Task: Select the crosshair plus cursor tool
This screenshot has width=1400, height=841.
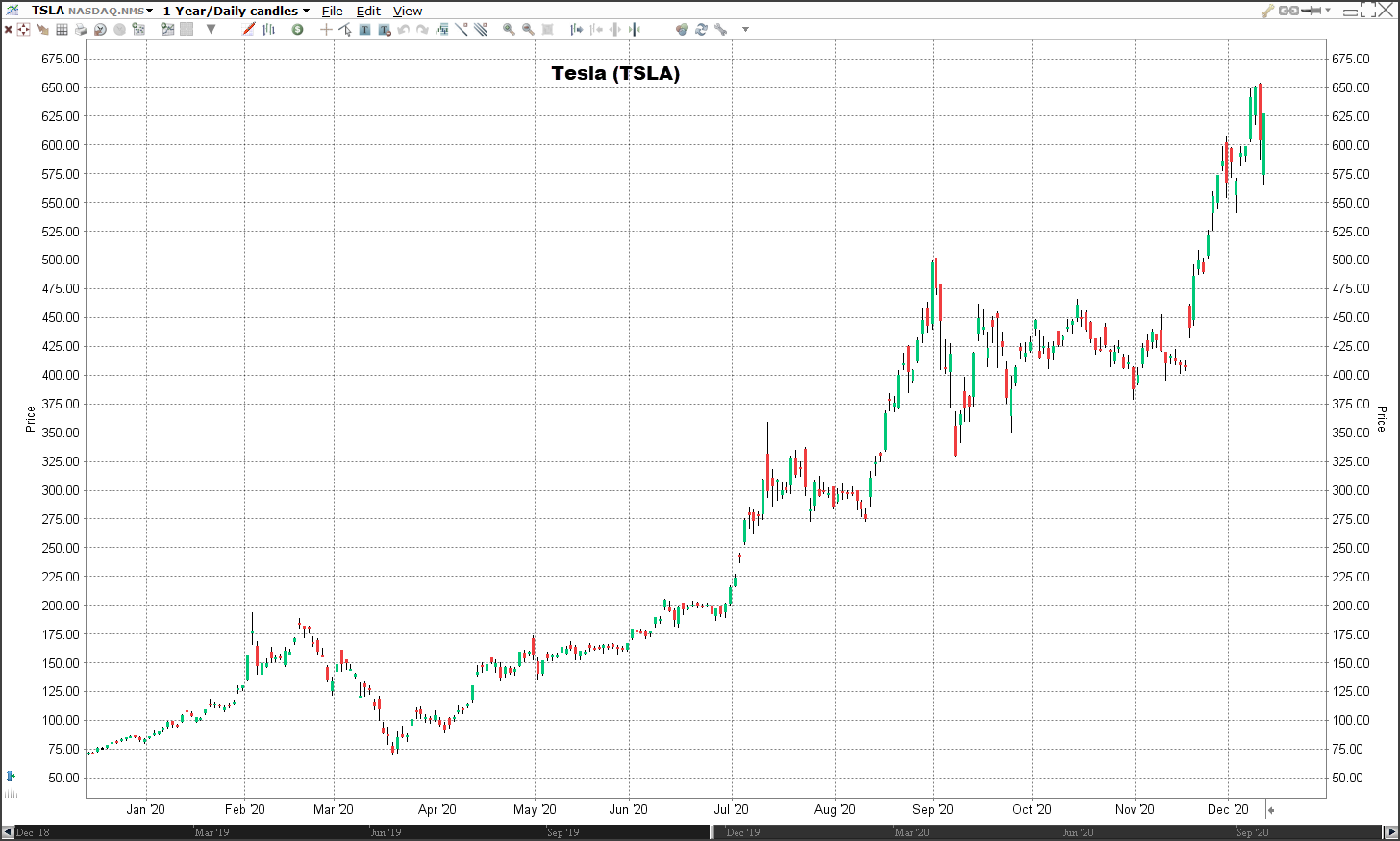Action: click(326, 30)
